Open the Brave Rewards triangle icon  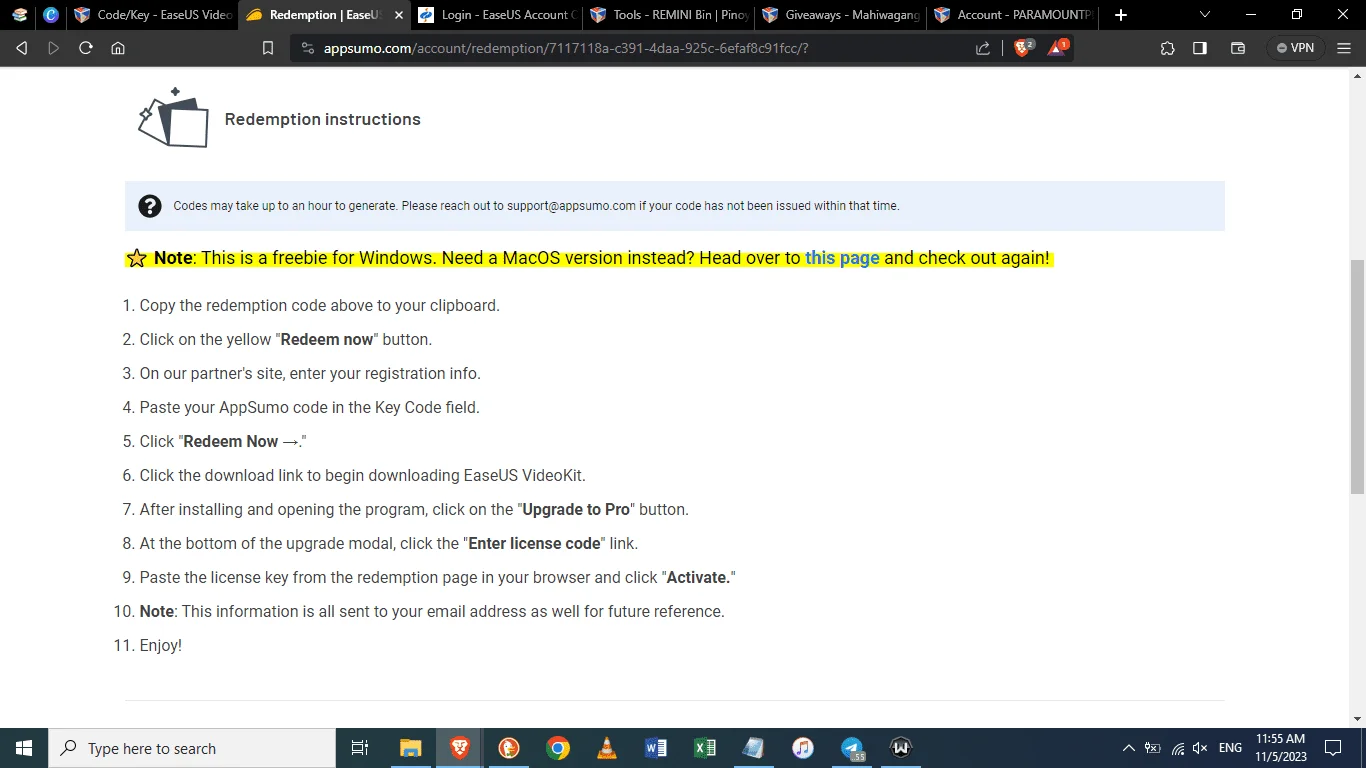tap(1058, 47)
